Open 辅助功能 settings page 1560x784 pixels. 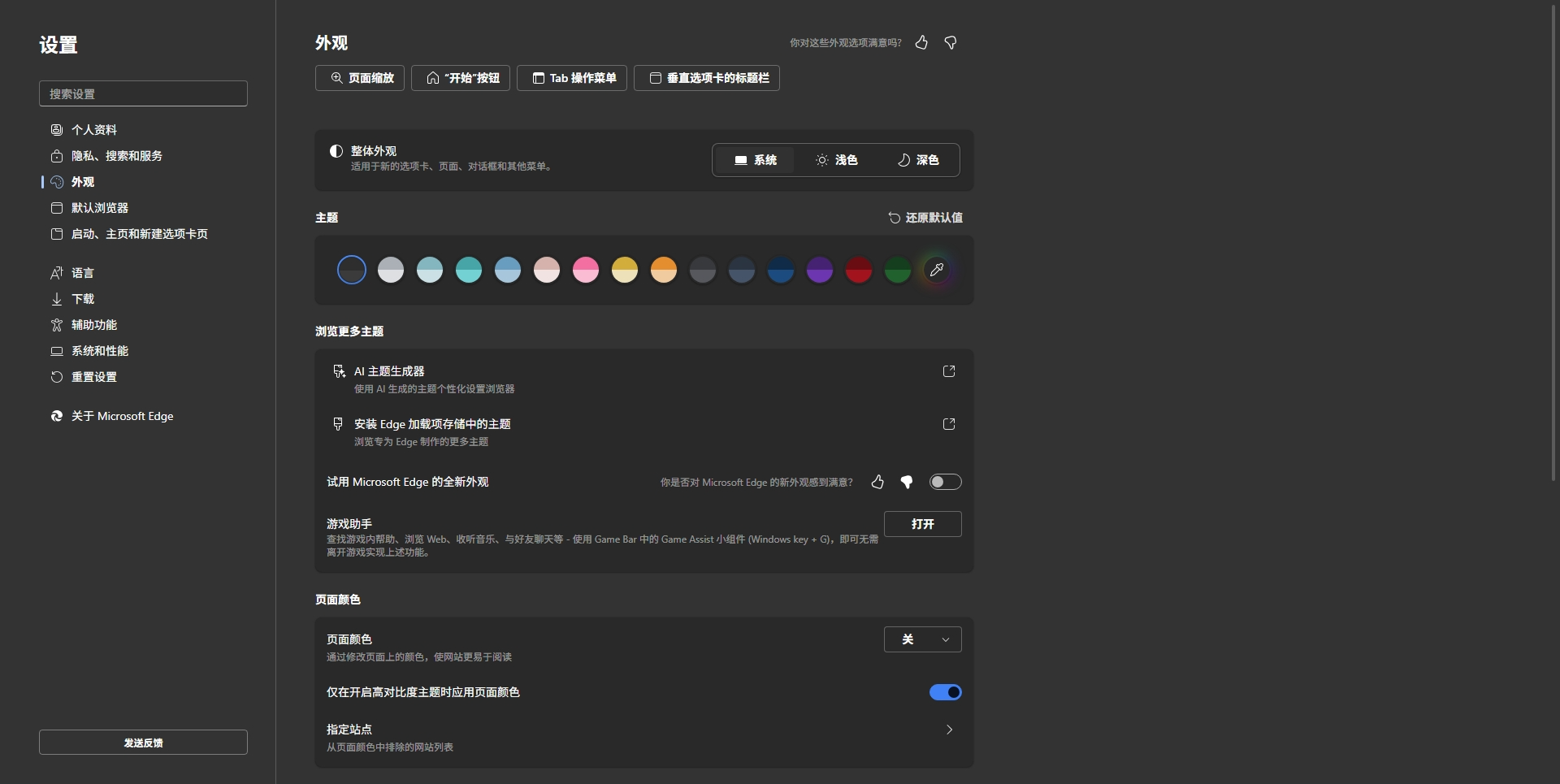[x=94, y=325]
